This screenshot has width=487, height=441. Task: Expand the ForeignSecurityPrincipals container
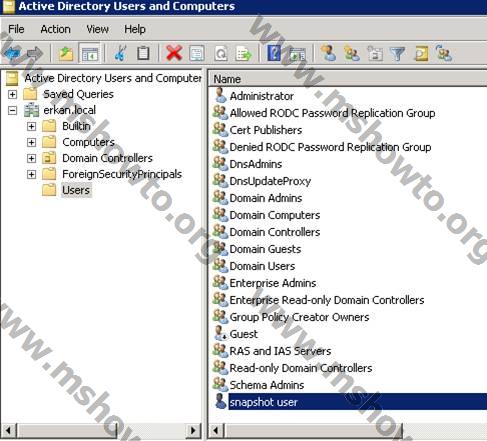[x=31, y=174]
